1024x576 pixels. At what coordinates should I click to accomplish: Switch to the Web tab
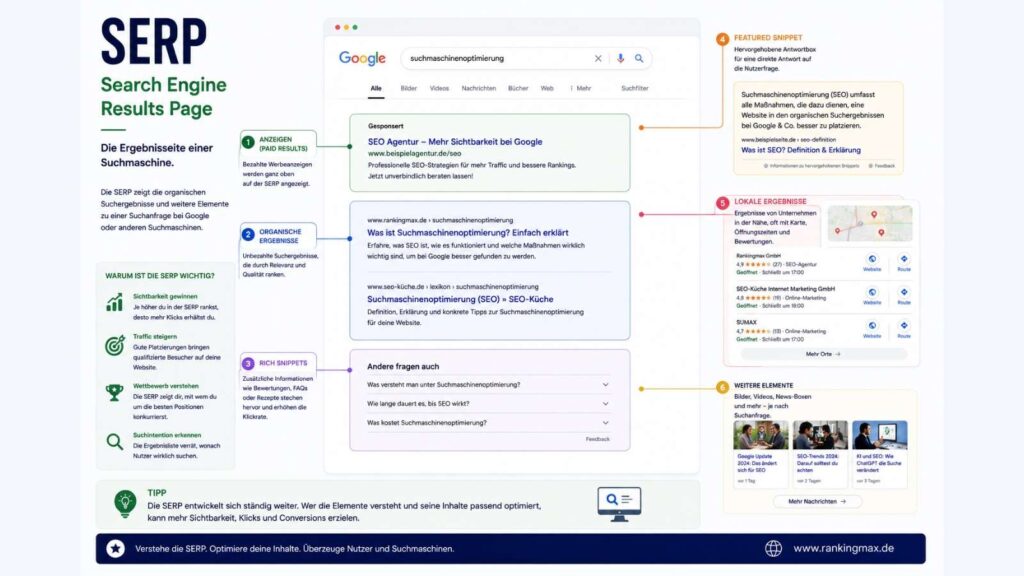(547, 88)
